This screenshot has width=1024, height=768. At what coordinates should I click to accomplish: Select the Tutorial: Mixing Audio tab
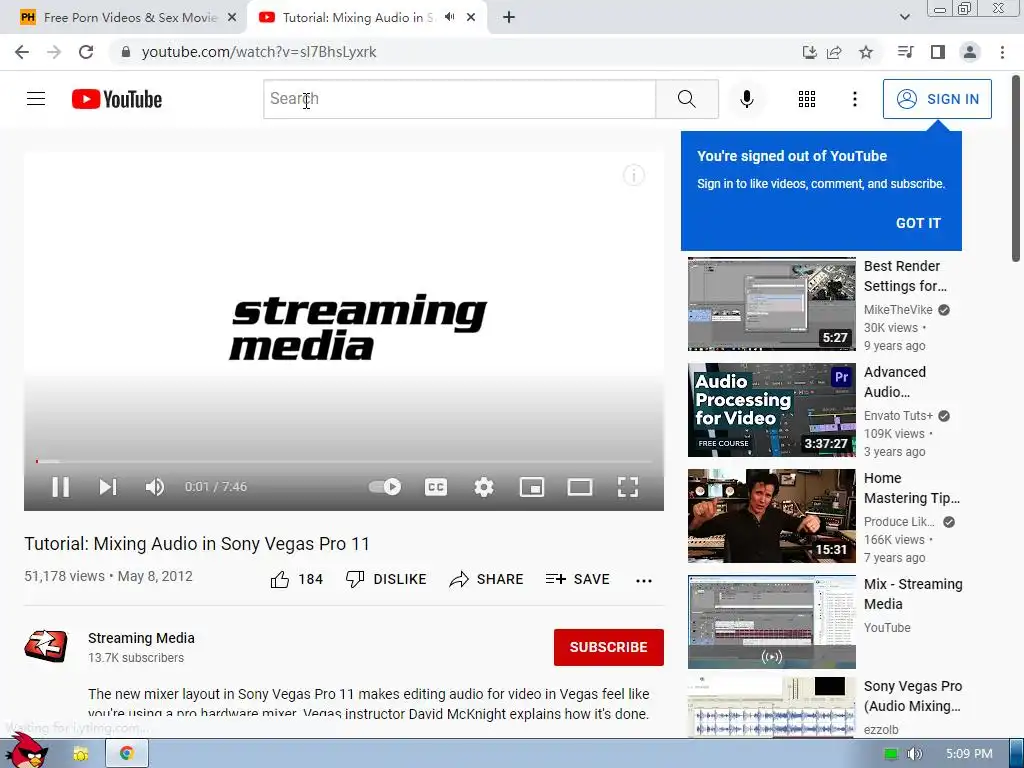pos(358,18)
